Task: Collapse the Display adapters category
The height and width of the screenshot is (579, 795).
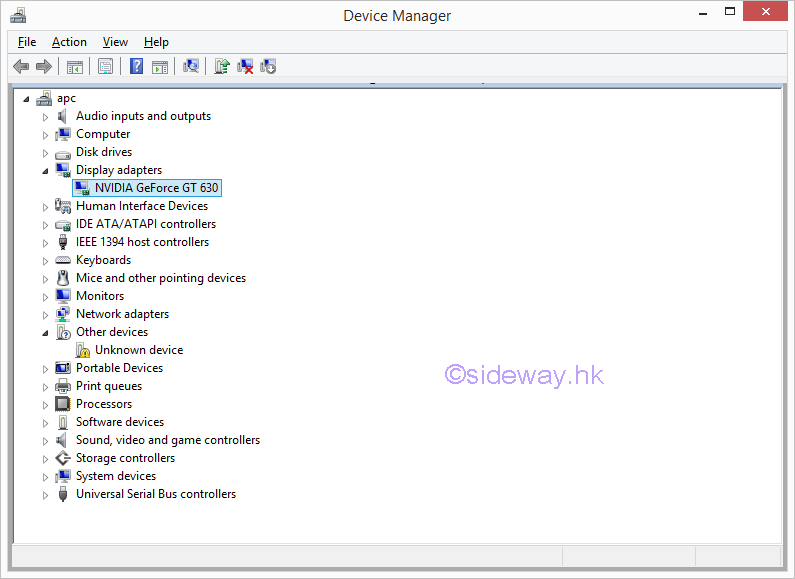Action: point(45,171)
